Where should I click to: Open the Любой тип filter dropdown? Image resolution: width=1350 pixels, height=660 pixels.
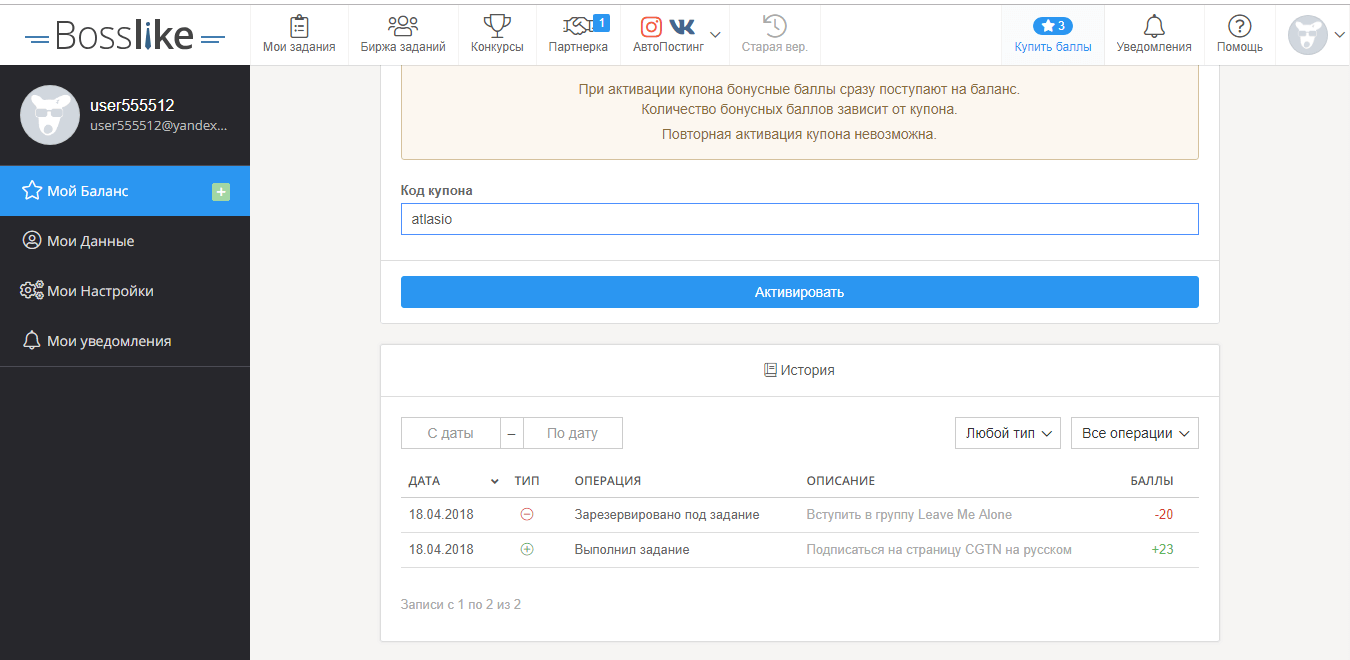click(x=1007, y=433)
